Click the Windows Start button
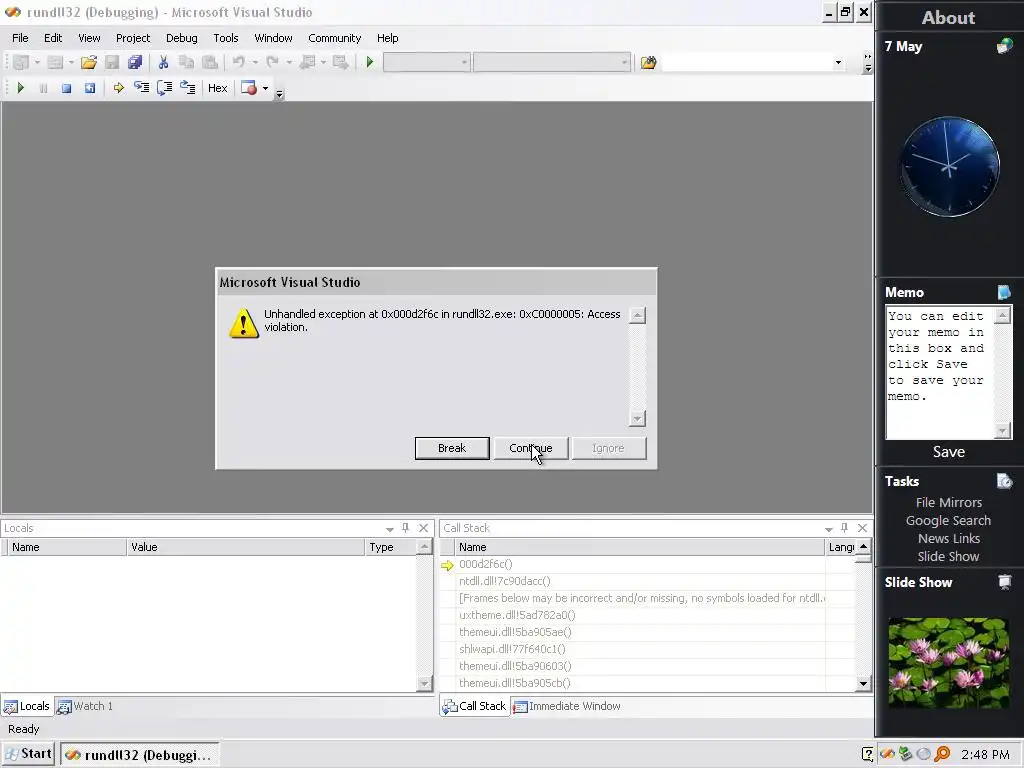 29,754
